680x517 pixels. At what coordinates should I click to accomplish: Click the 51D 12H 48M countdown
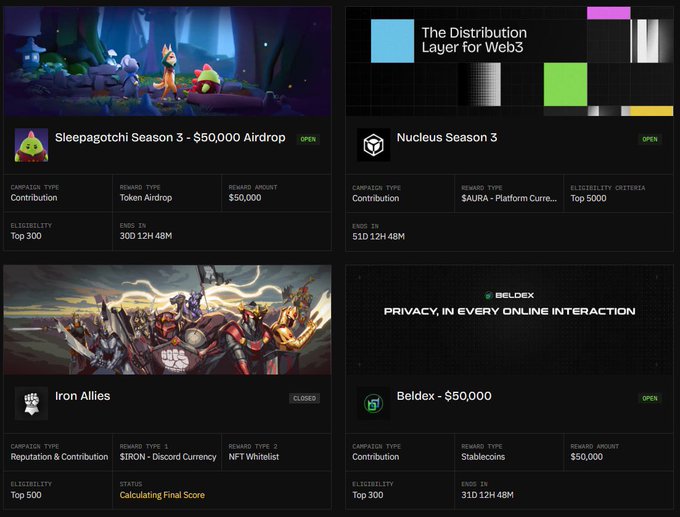tap(378, 236)
